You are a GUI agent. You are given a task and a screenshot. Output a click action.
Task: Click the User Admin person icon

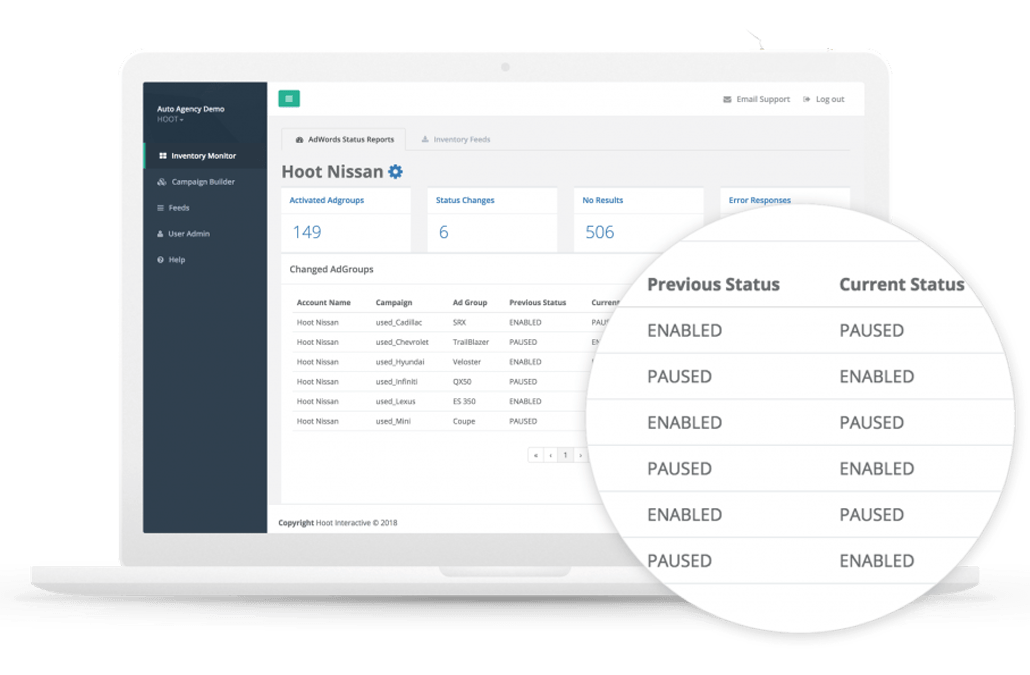[160, 234]
